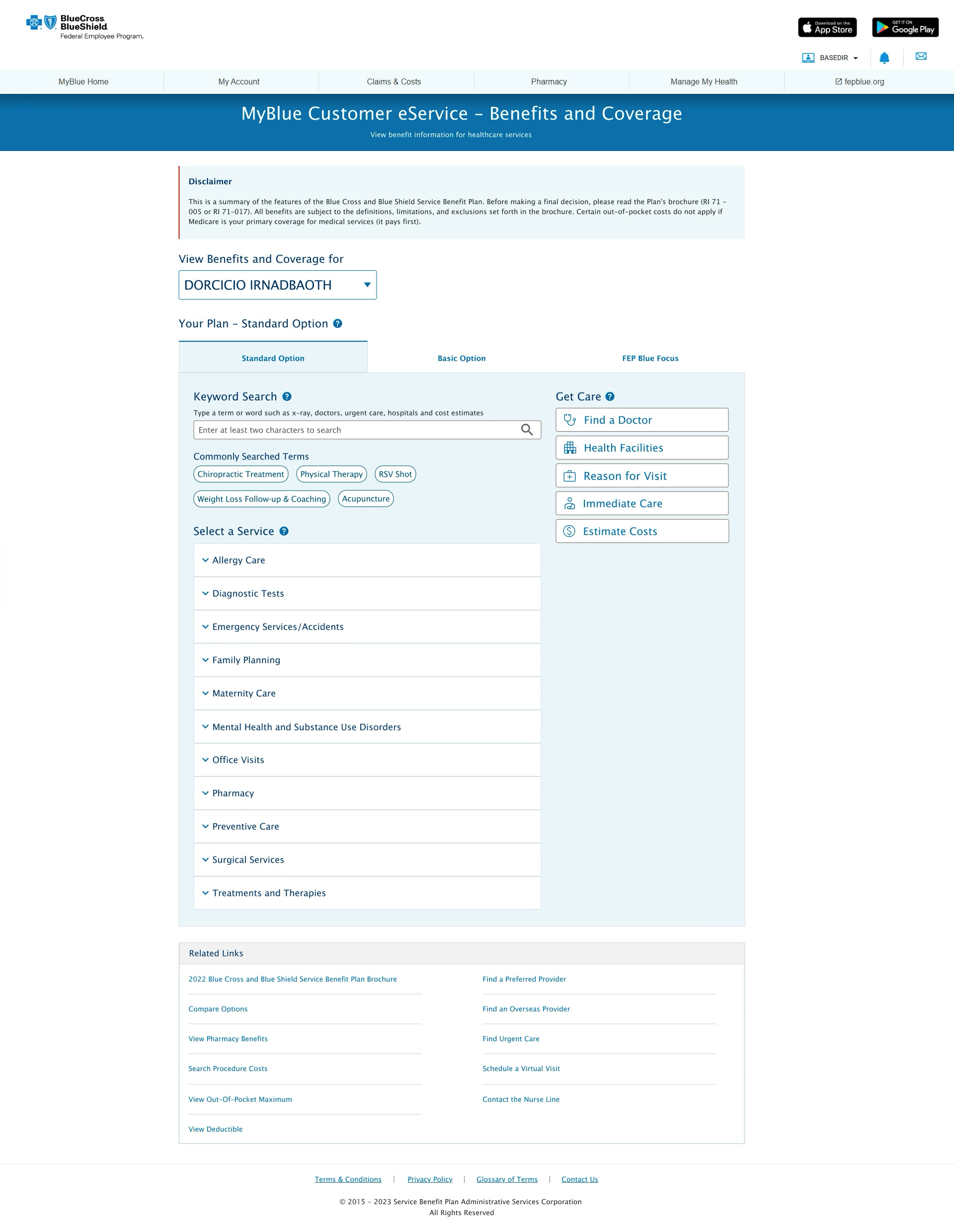Switch to the Basic Option tab
The height and width of the screenshot is (1232, 954).
pos(462,358)
